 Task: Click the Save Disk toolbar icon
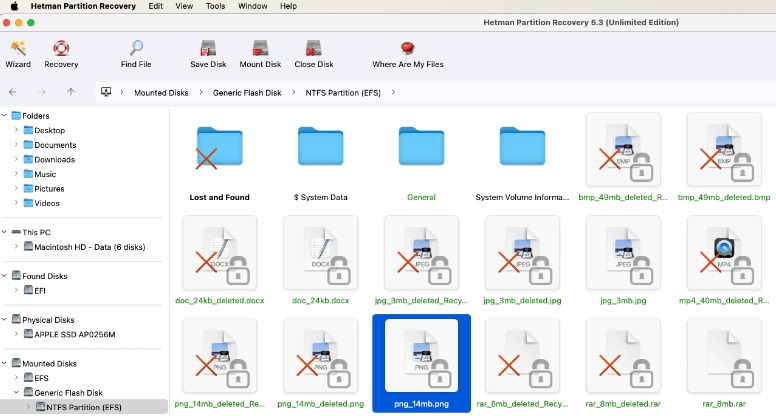click(208, 48)
